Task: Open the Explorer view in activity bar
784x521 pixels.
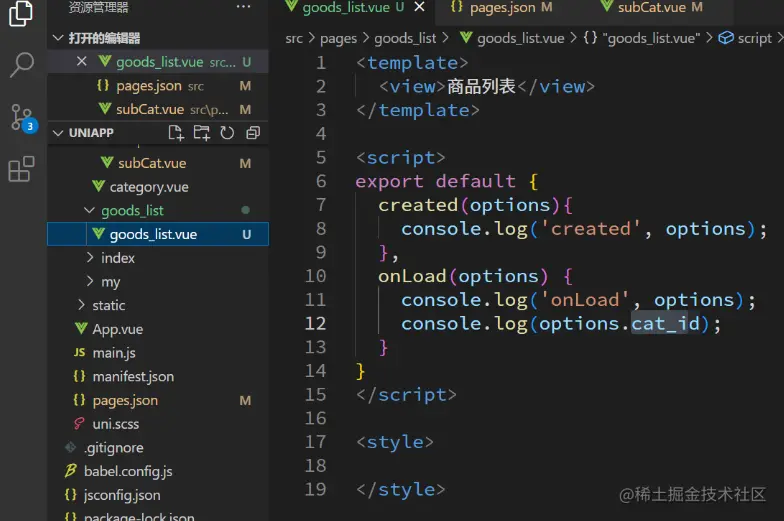Action: point(21,13)
